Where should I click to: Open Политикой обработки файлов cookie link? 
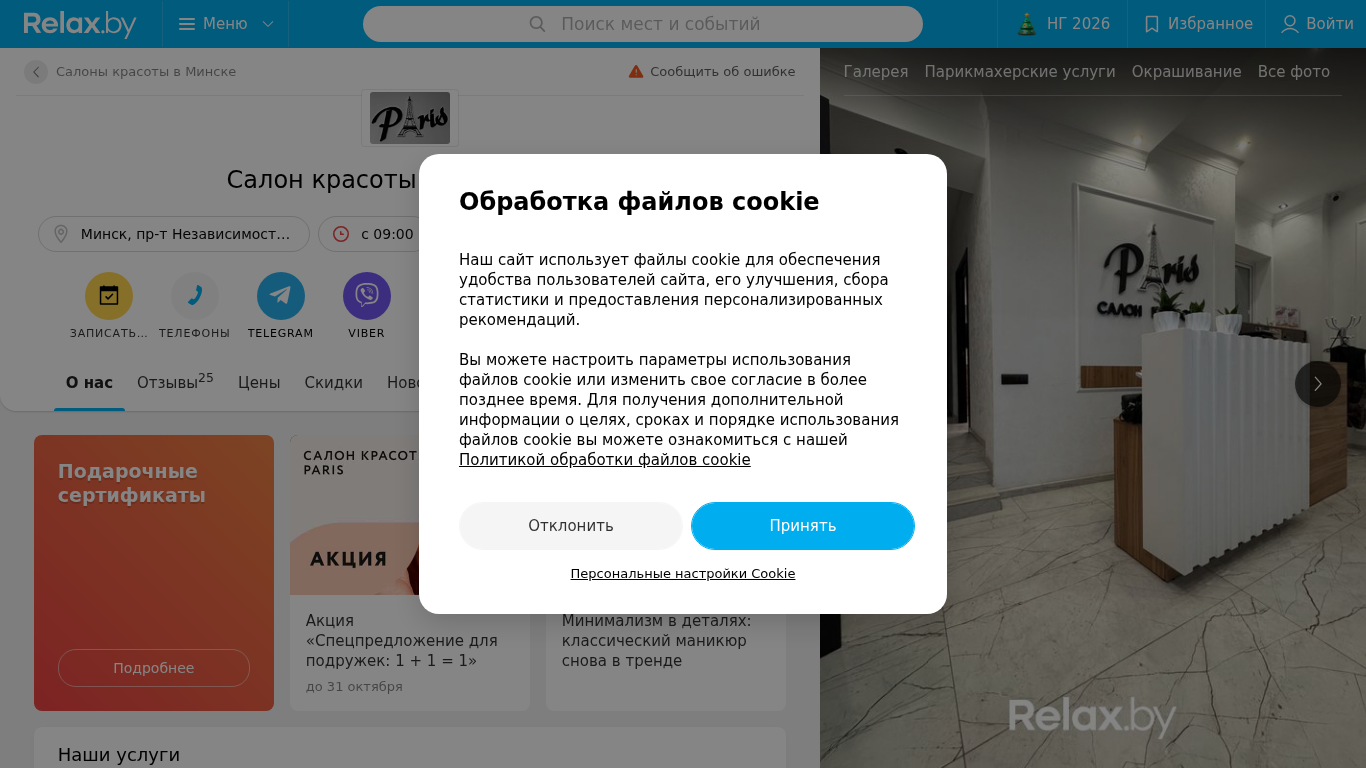[x=605, y=460]
